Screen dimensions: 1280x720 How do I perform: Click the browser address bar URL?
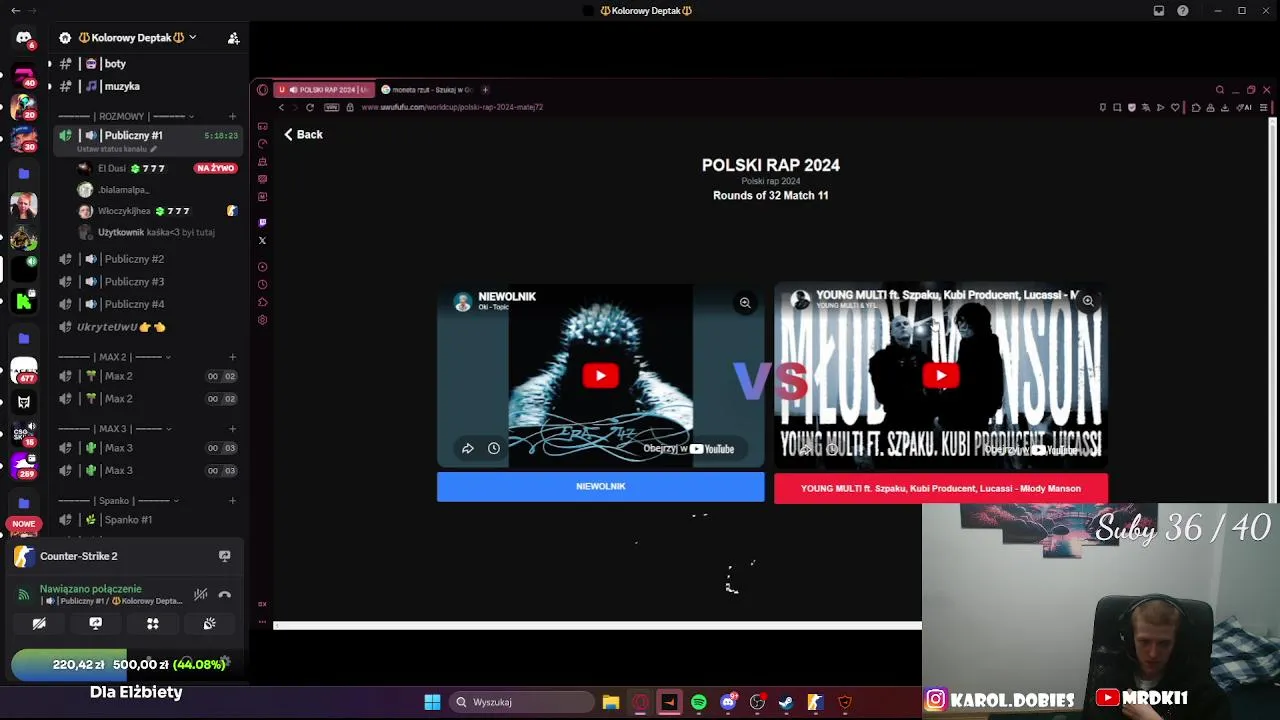(x=452, y=107)
